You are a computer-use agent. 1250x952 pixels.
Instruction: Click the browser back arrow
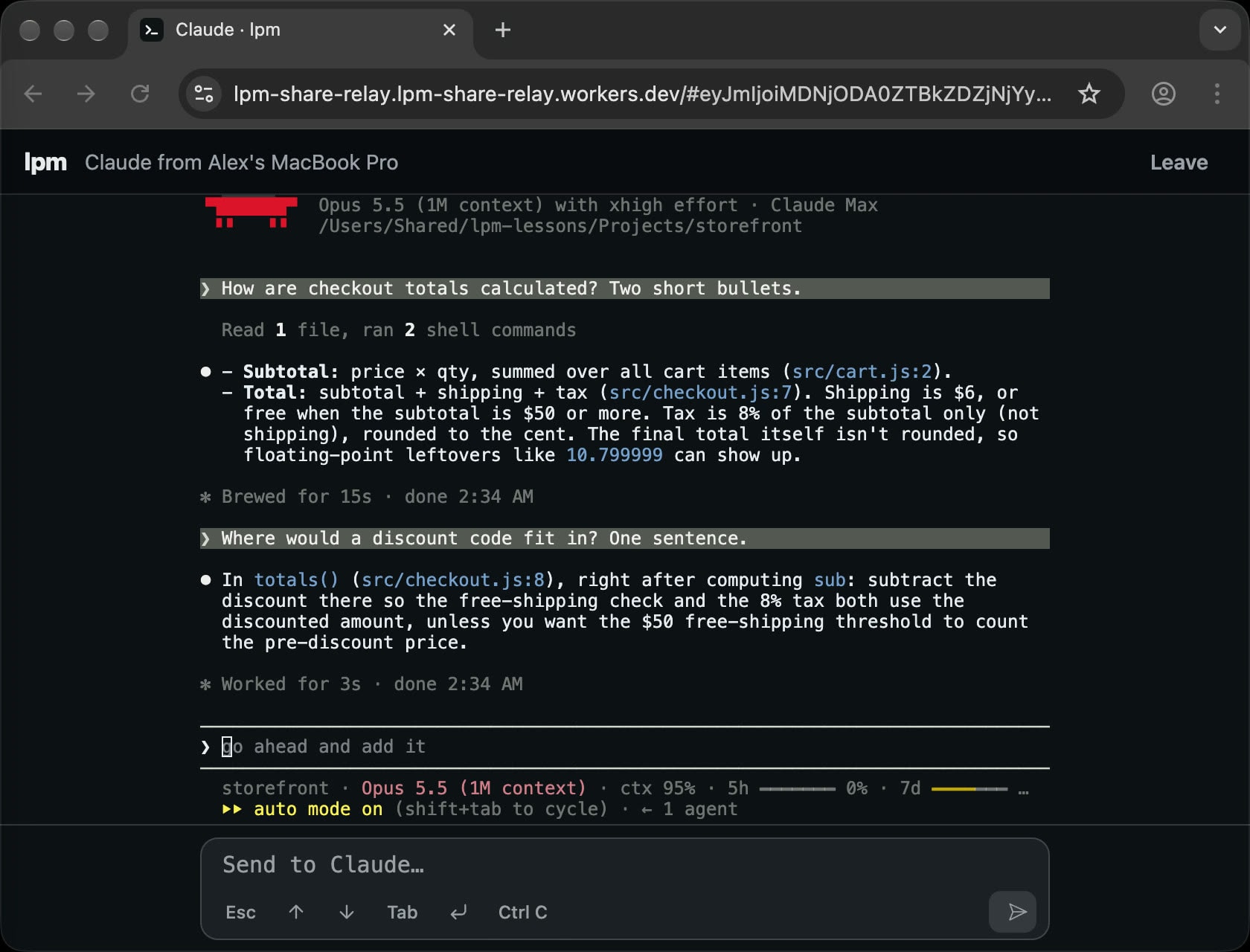[x=33, y=94]
